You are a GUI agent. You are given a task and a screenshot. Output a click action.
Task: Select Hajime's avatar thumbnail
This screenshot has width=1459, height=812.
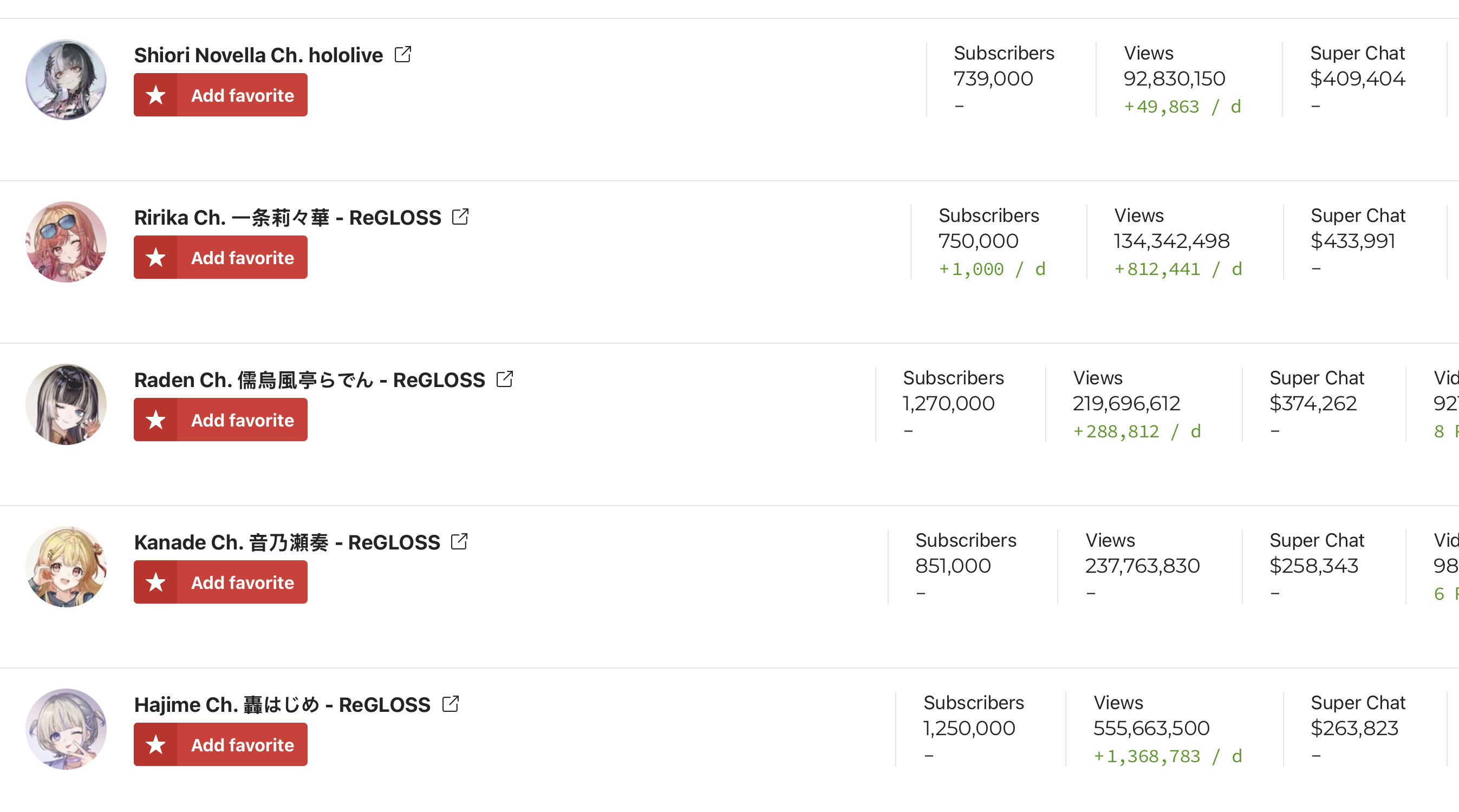click(66, 729)
